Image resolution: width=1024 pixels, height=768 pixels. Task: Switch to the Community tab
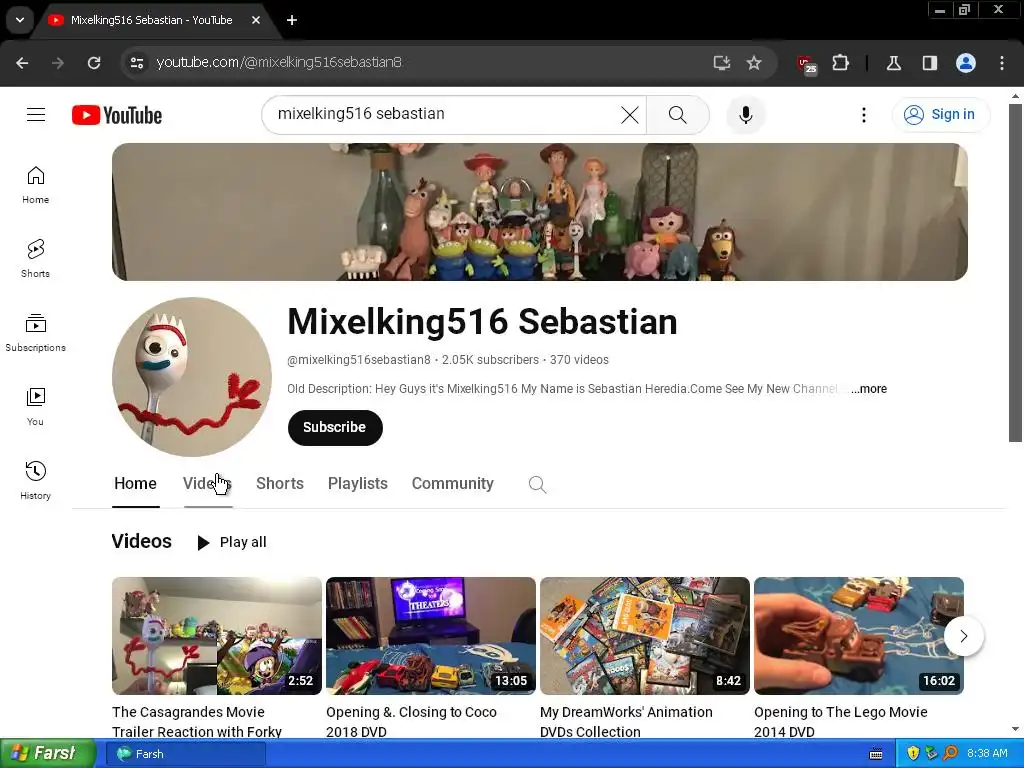[453, 484]
